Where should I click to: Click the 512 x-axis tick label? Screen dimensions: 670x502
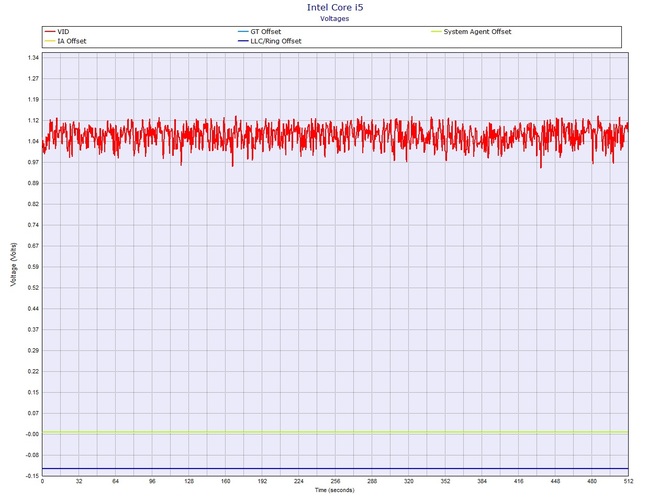tap(628, 481)
